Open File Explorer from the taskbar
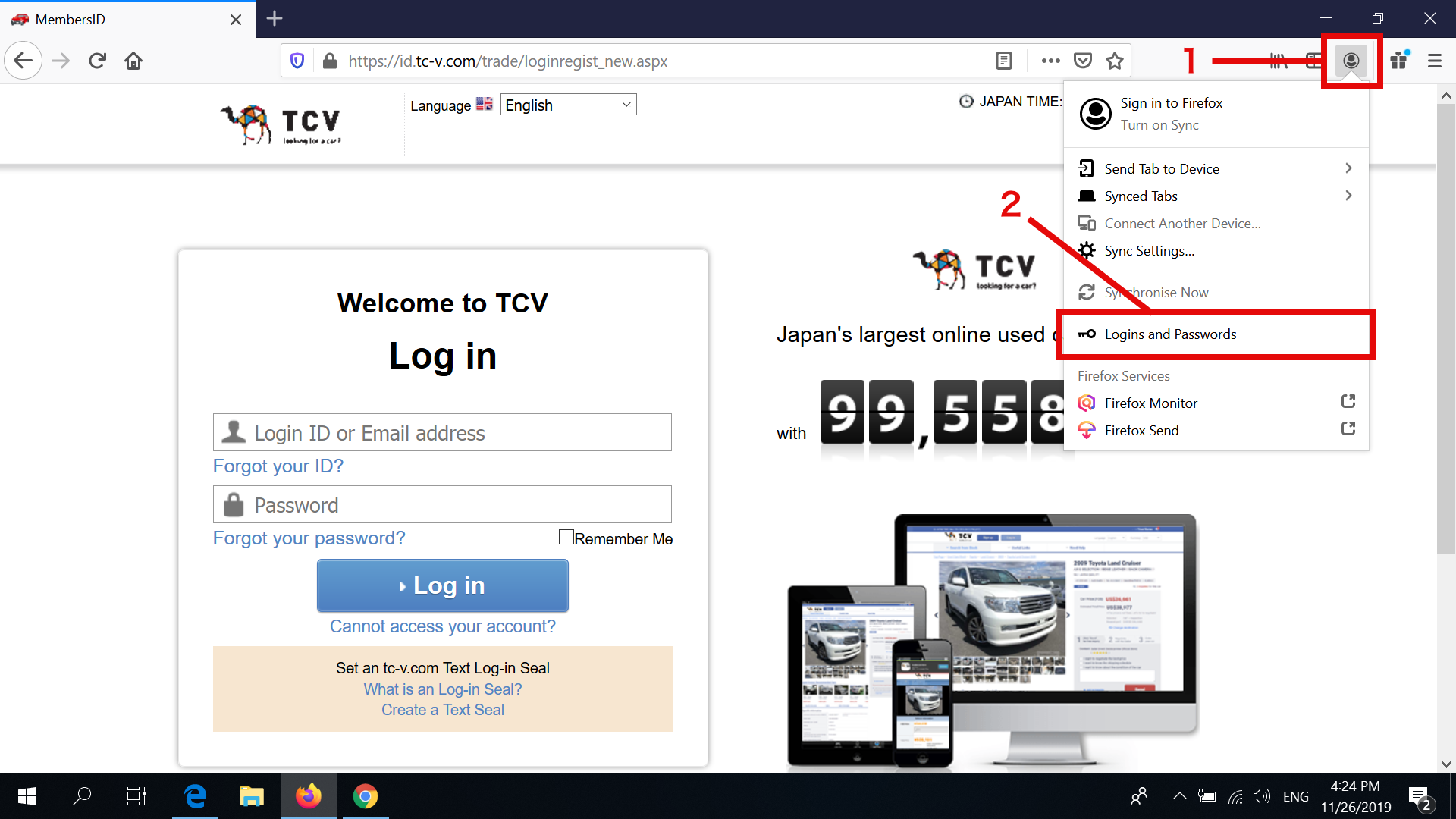 pos(251,796)
